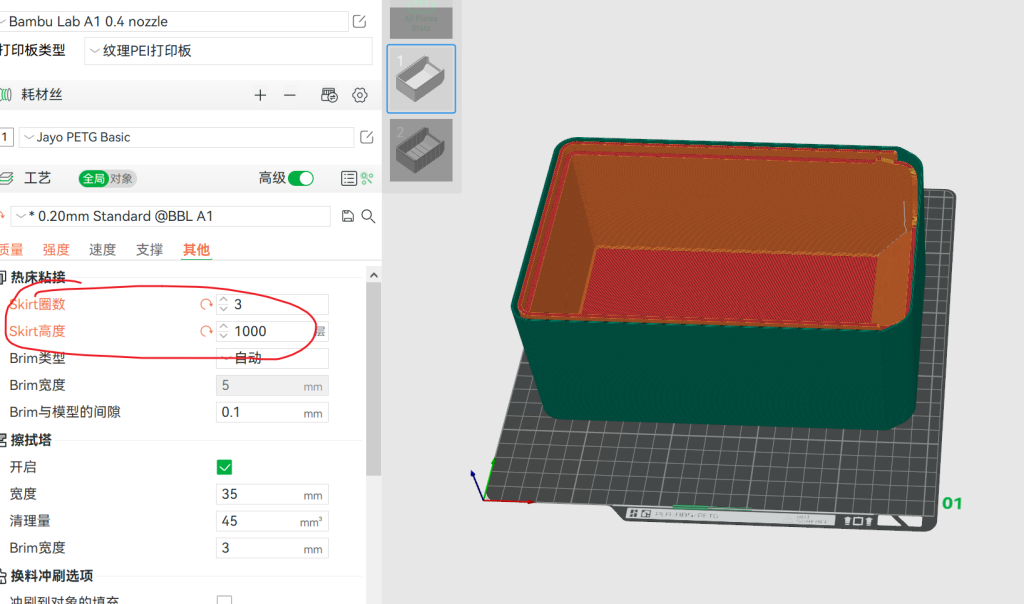Click the filament slot number 1

pyautogui.click(x=6, y=137)
